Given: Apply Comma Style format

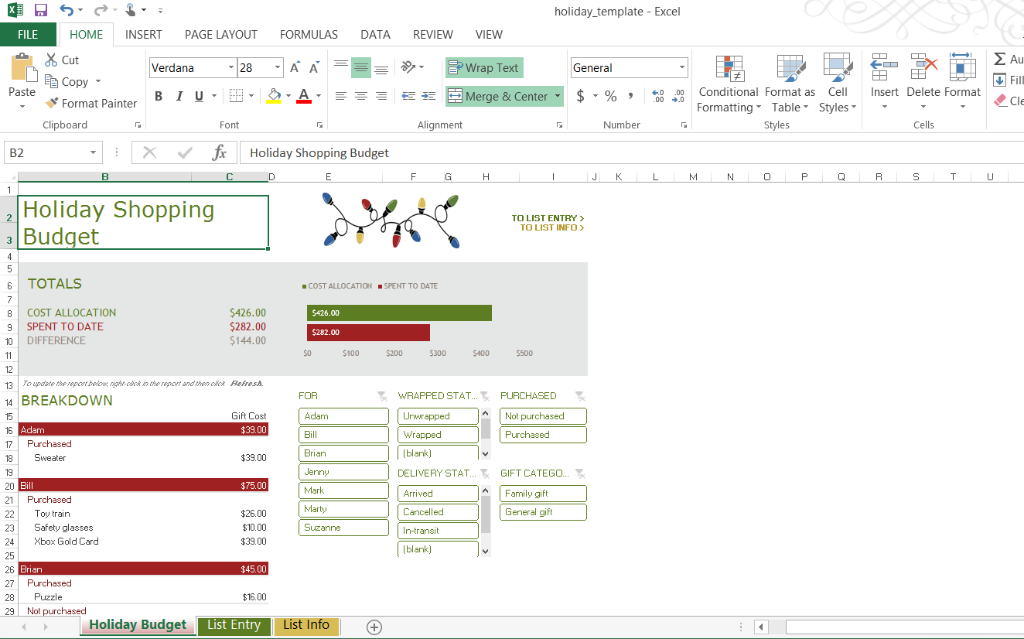Looking at the screenshot, I should 630,96.
